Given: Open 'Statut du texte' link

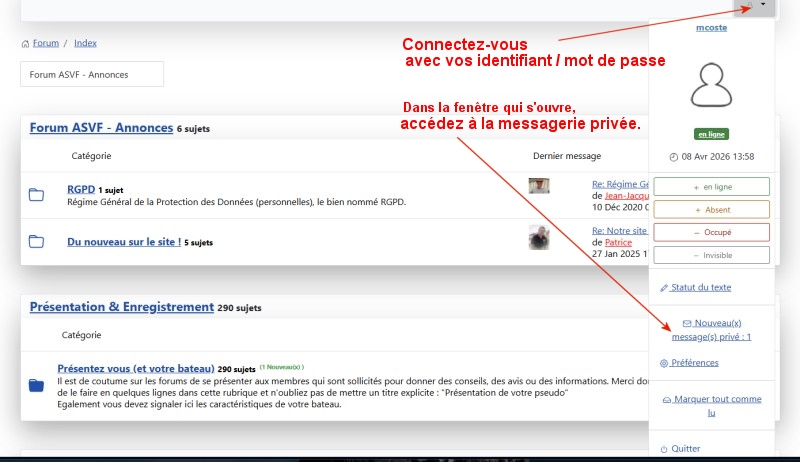Looking at the screenshot, I should click(700, 288).
